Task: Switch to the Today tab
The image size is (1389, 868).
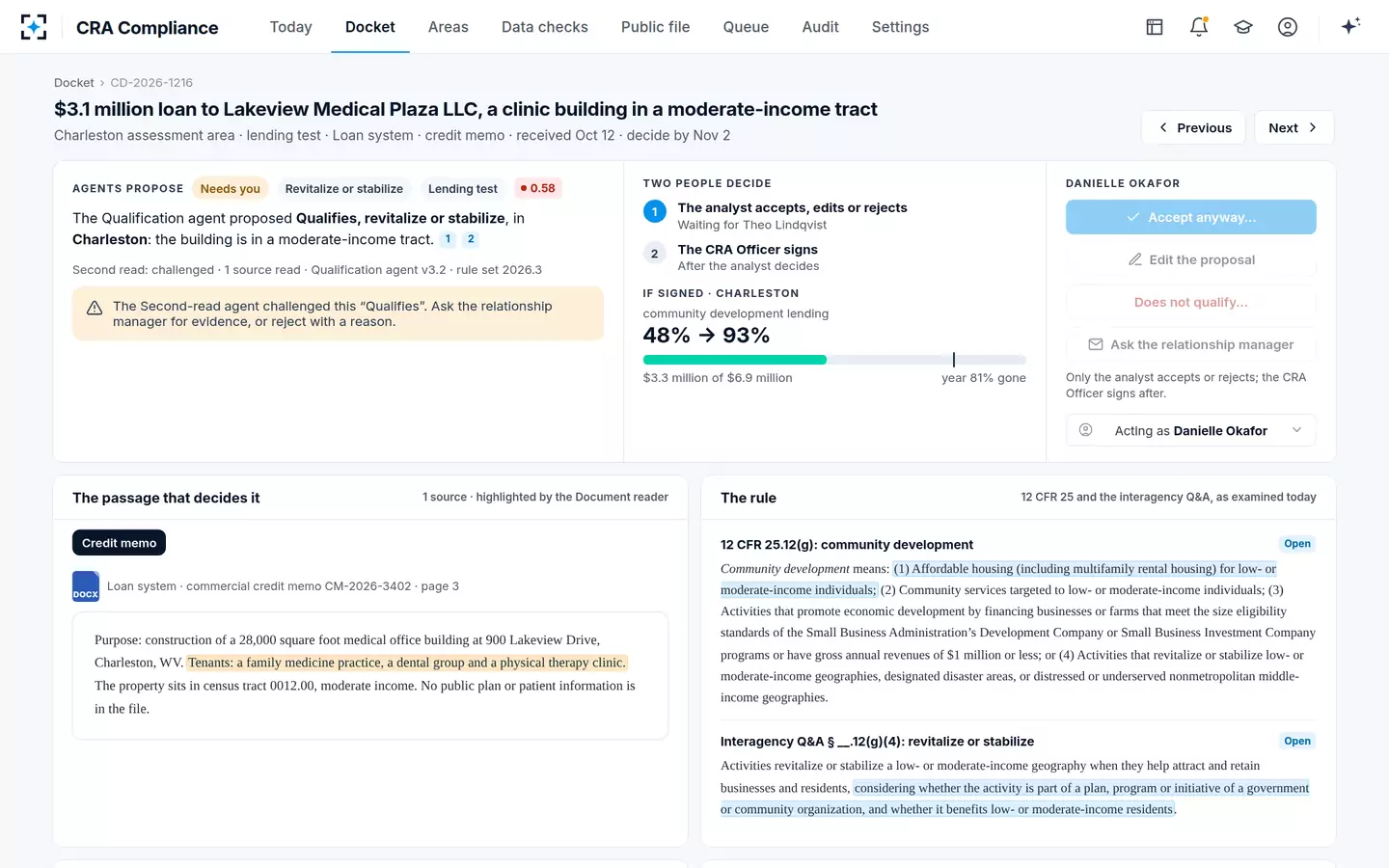Action: coord(290,27)
